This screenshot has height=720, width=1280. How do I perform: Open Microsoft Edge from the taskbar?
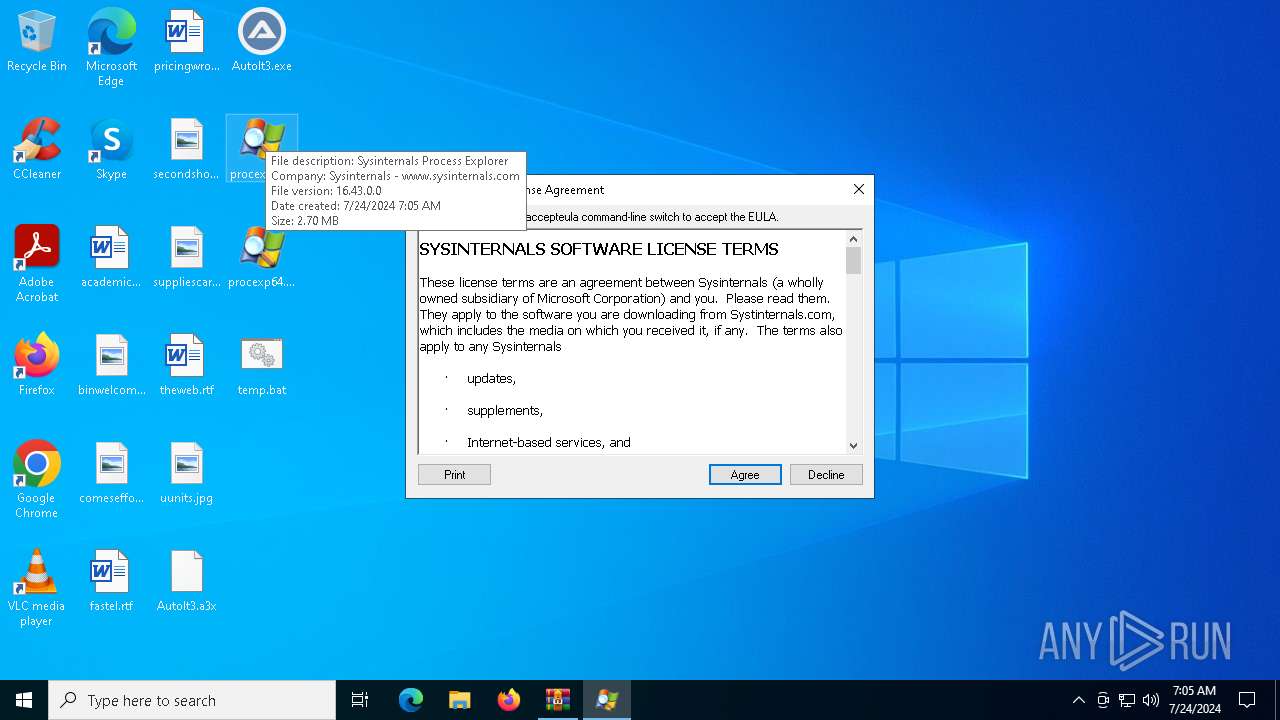click(411, 700)
